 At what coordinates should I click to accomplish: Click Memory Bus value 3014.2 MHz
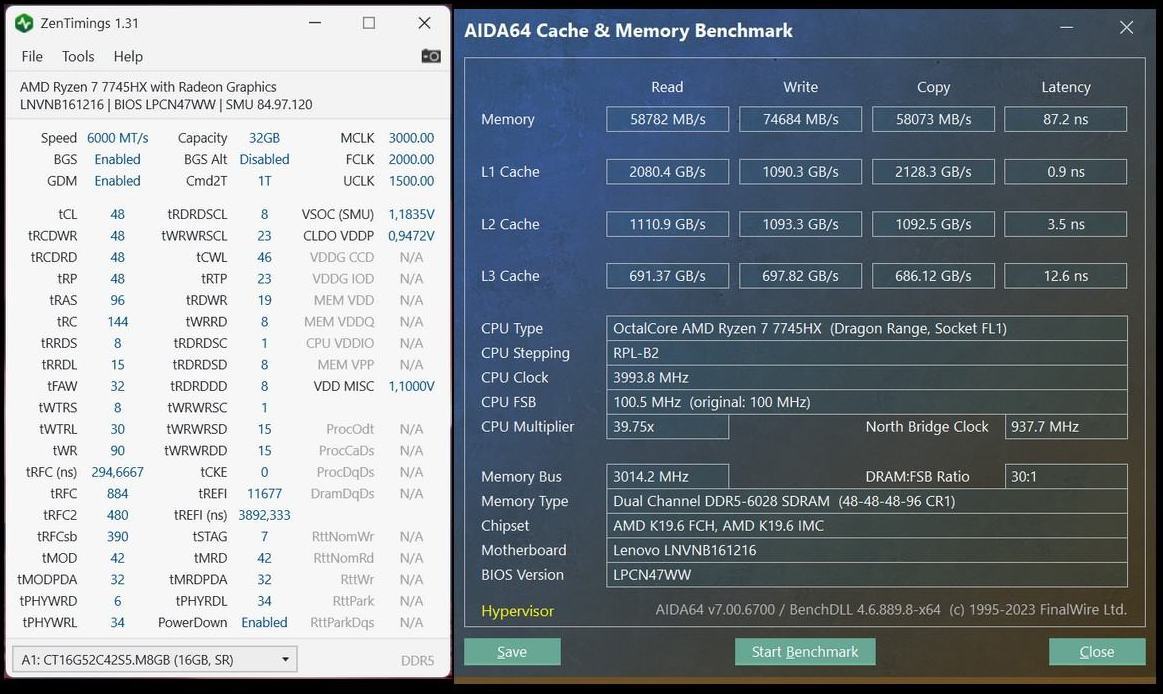click(x=668, y=477)
